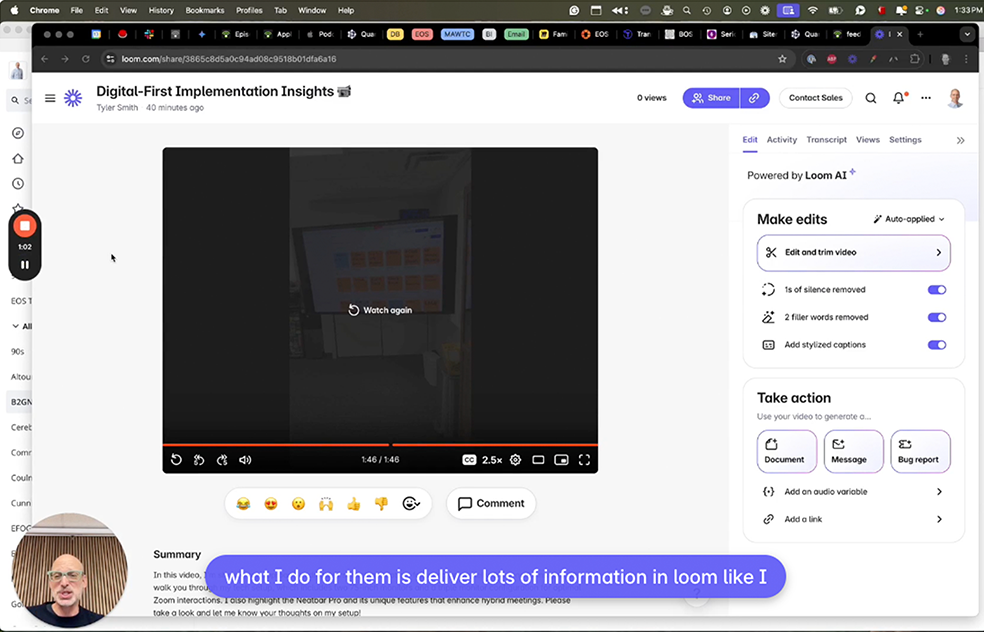Open the Chrome tab list dropdown
The height and width of the screenshot is (632, 984).
(x=967, y=35)
